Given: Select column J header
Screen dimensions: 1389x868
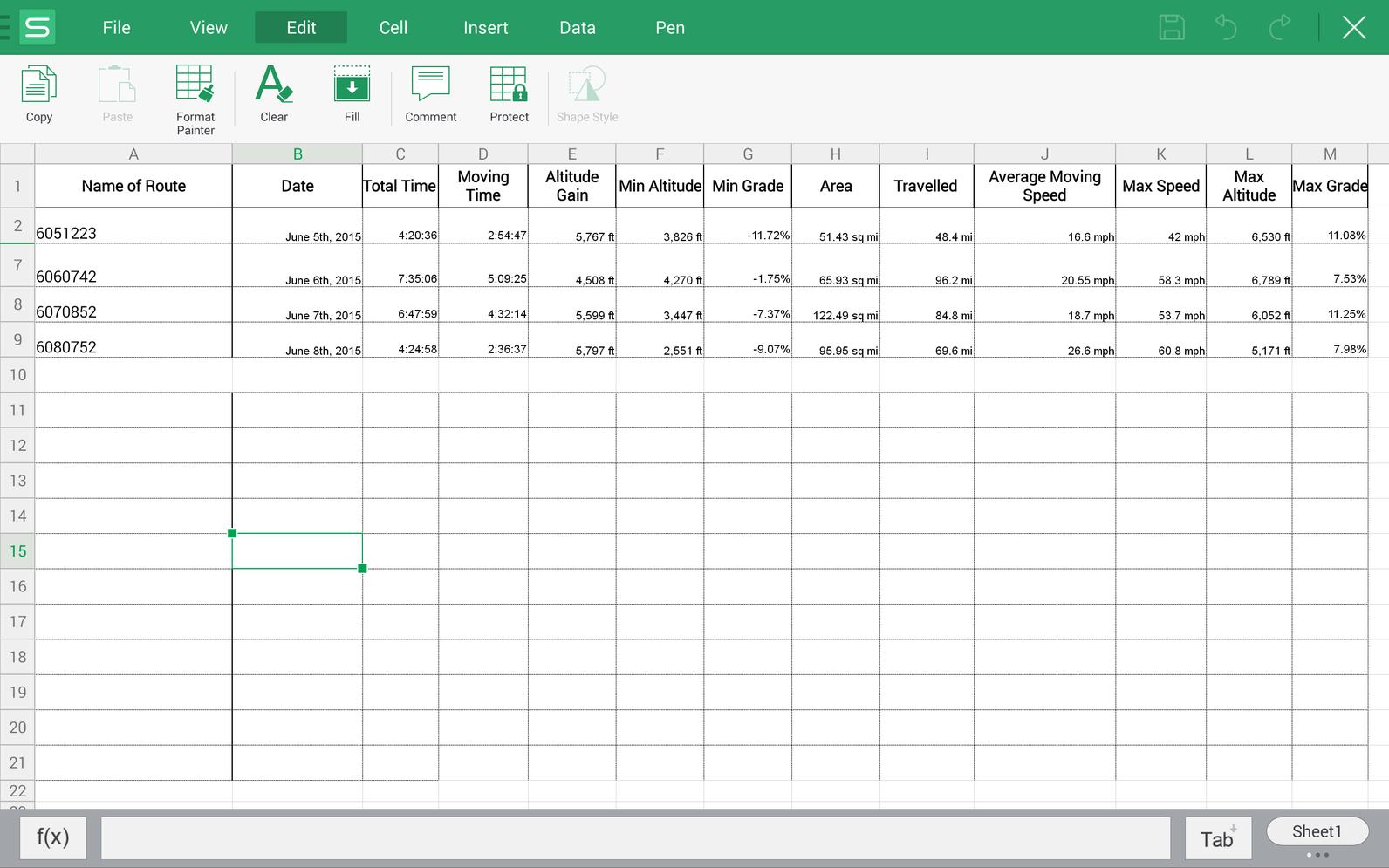Looking at the screenshot, I should (1044, 154).
